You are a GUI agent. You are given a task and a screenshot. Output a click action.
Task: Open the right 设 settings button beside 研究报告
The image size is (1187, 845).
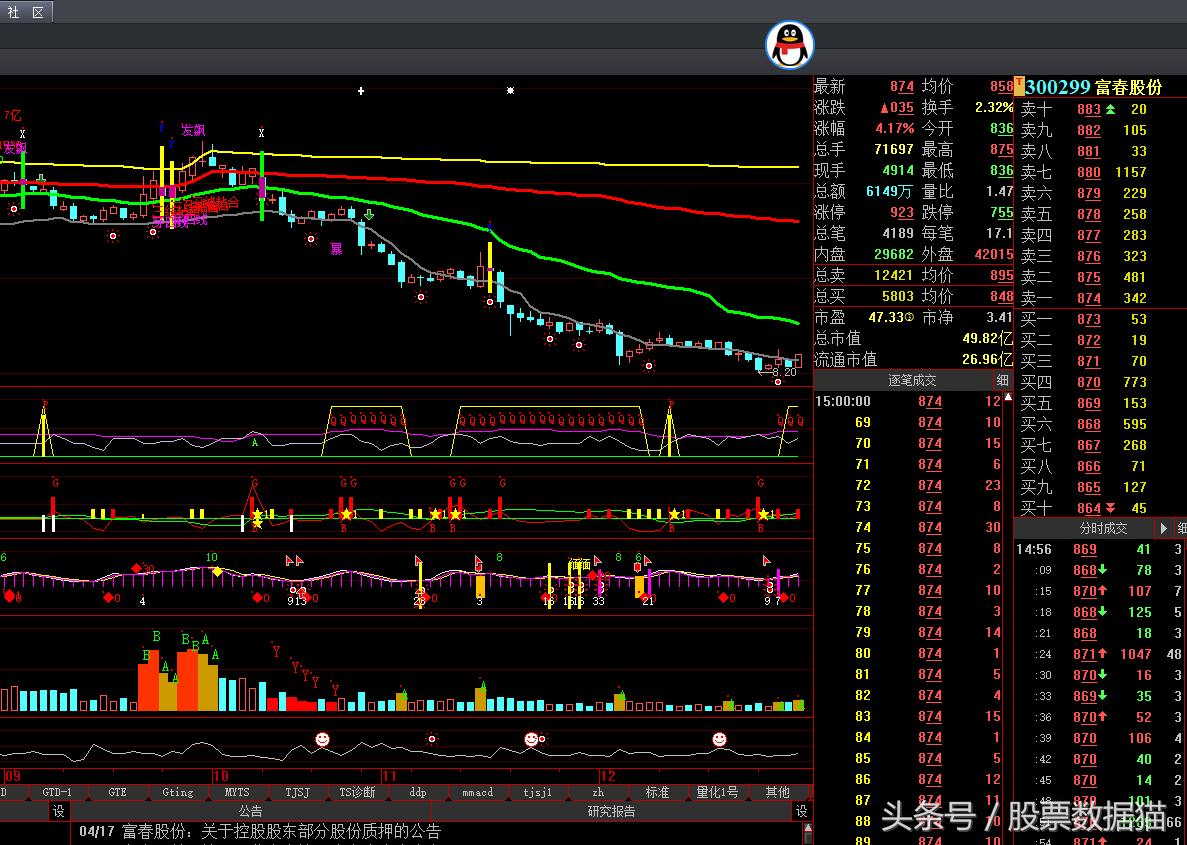(802, 811)
